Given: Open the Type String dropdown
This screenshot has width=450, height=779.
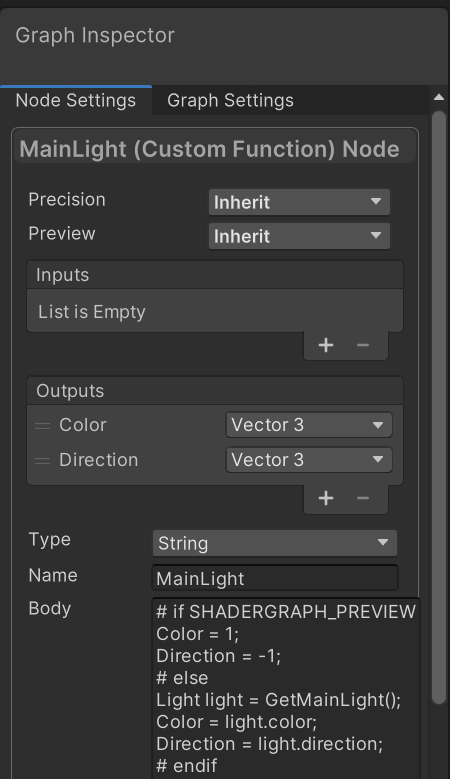Looking at the screenshot, I should click(x=275, y=543).
